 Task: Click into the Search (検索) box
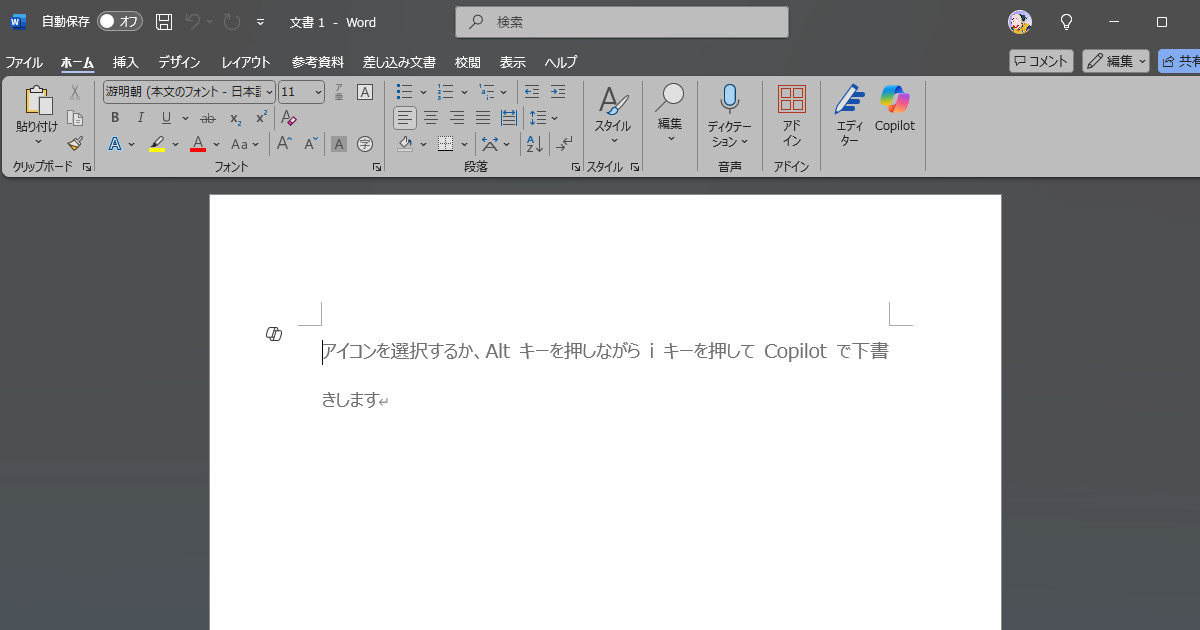tap(622, 22)
